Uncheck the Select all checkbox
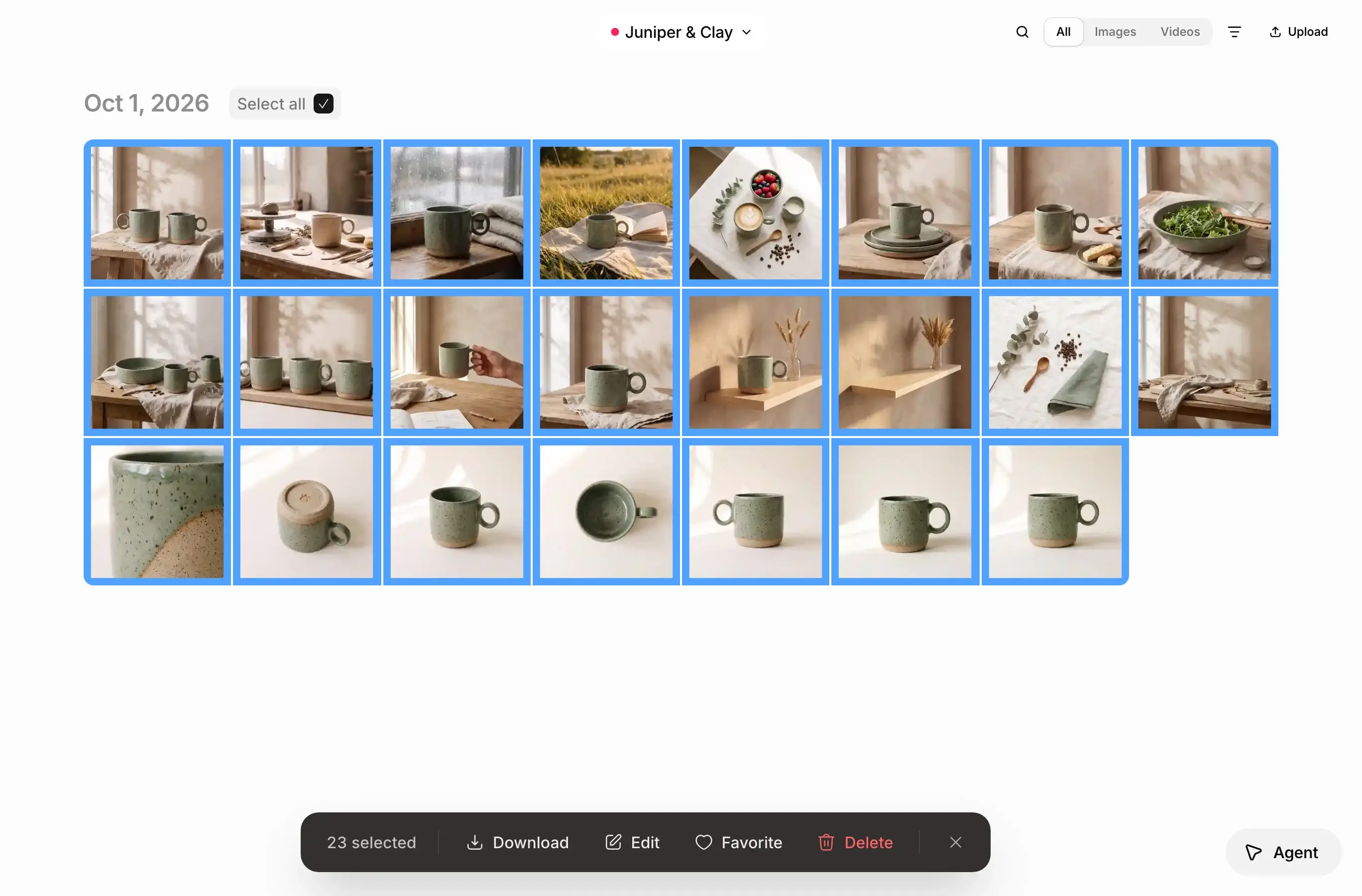Viewport: 1362px width, 896px height. 324,104
